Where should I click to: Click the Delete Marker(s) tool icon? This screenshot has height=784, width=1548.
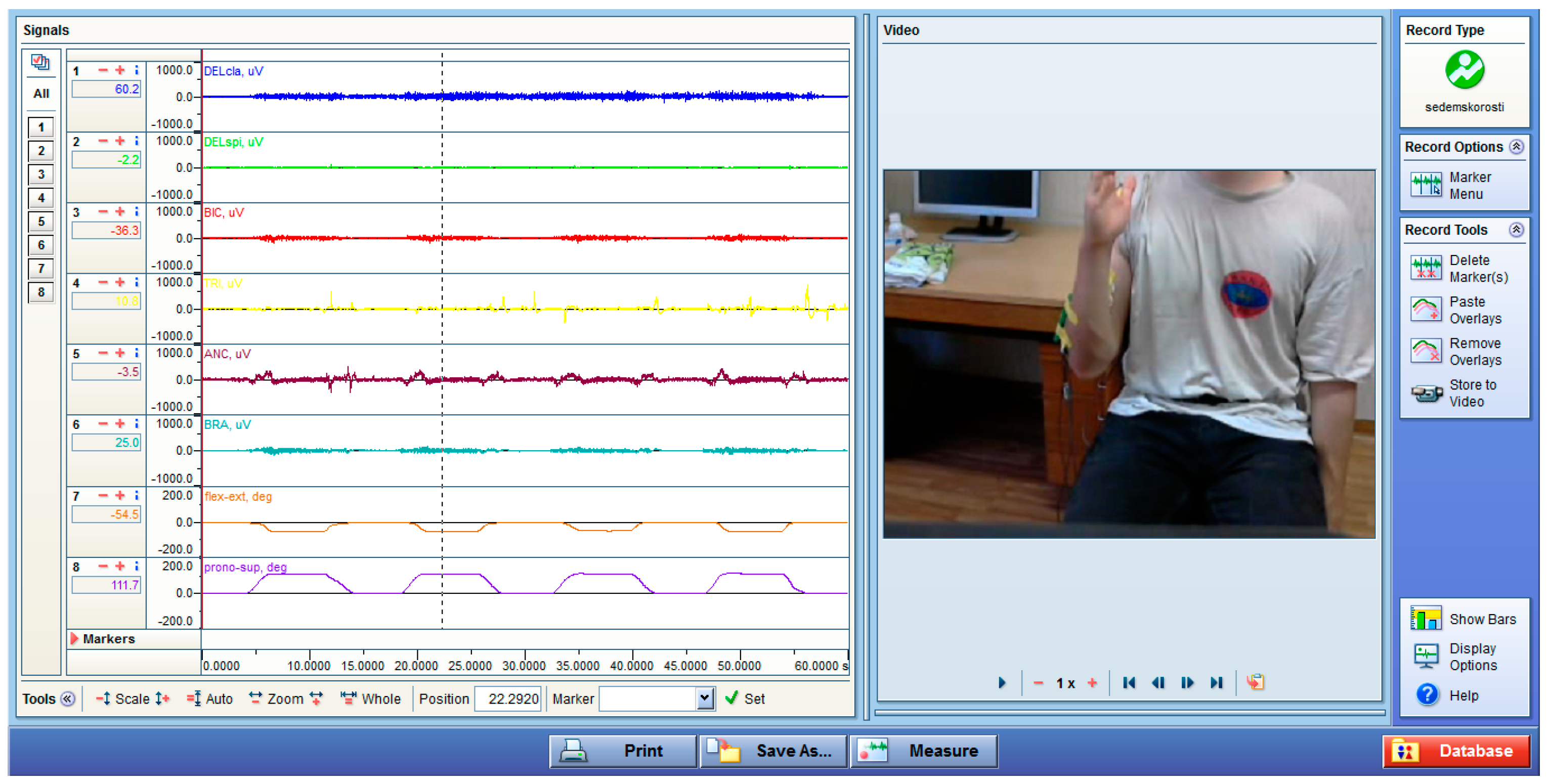coord(1426,268)
